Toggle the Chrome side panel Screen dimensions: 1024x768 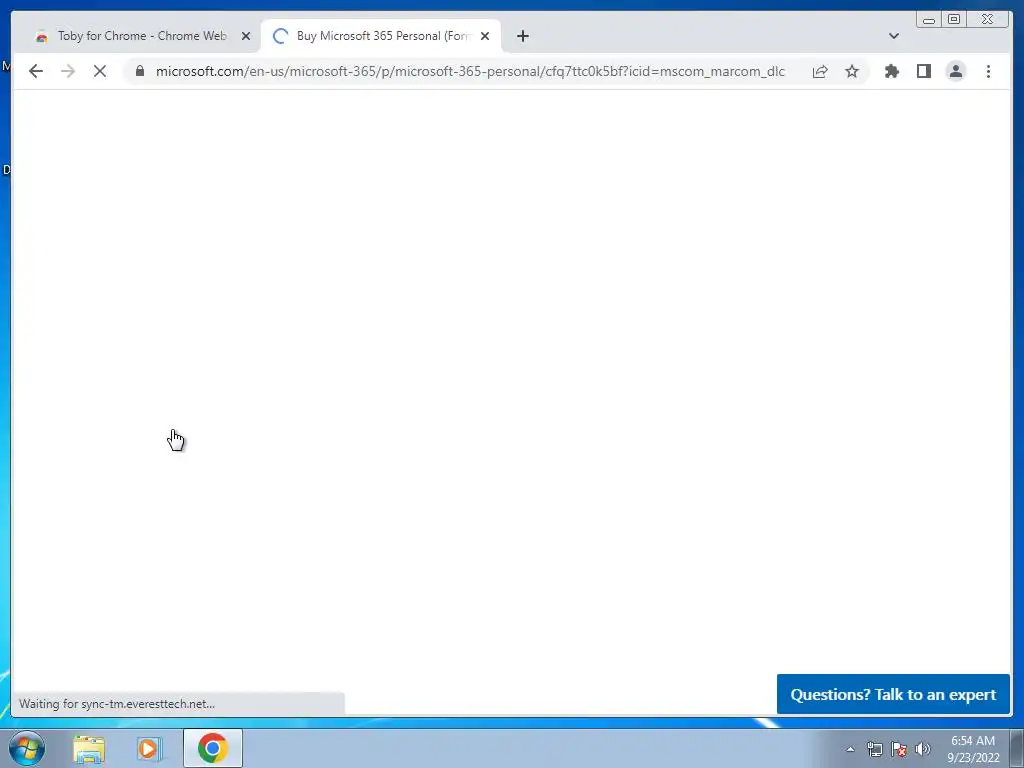[923, 71]
